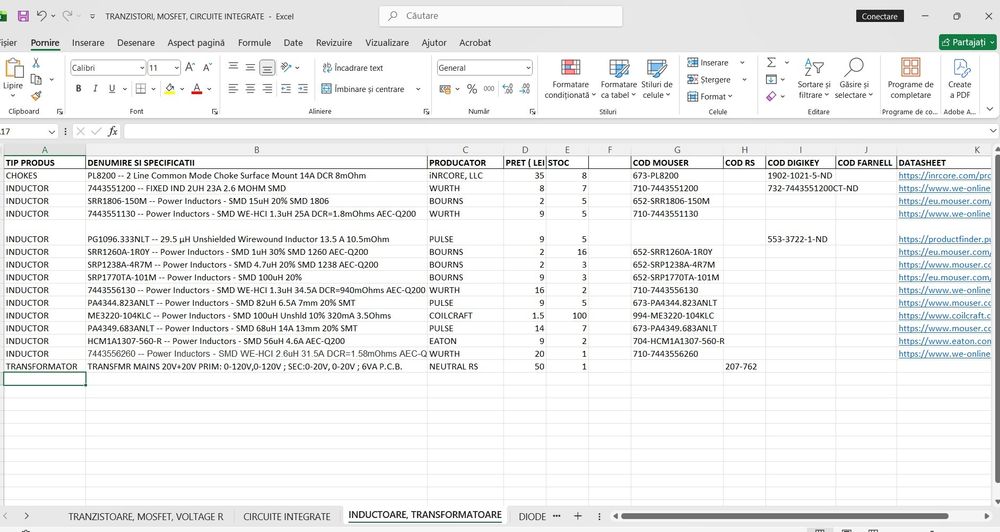Select the column B header
This screenshot has width=1000, height=532.
pyautogui.click(x=256, y=150)
